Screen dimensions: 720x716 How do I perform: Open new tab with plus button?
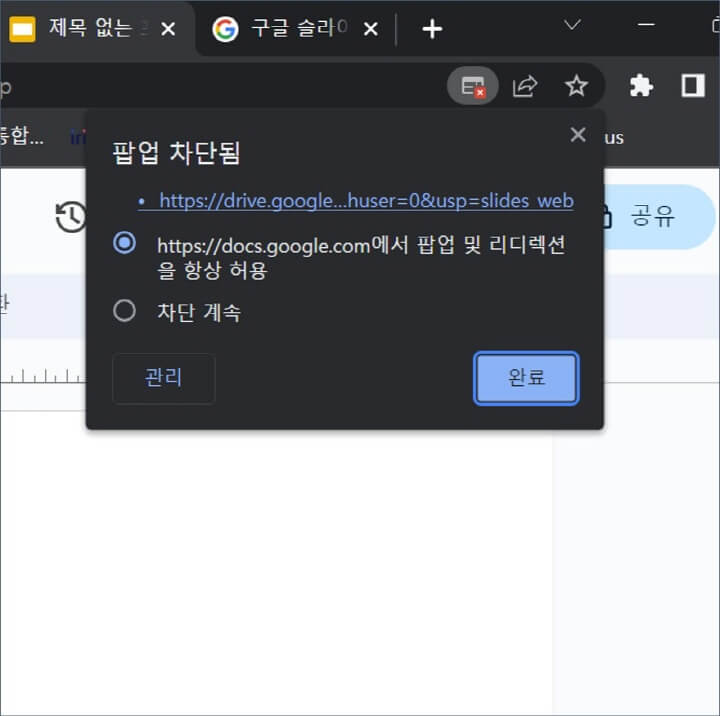pyautogui.click(x=432, y=29)
